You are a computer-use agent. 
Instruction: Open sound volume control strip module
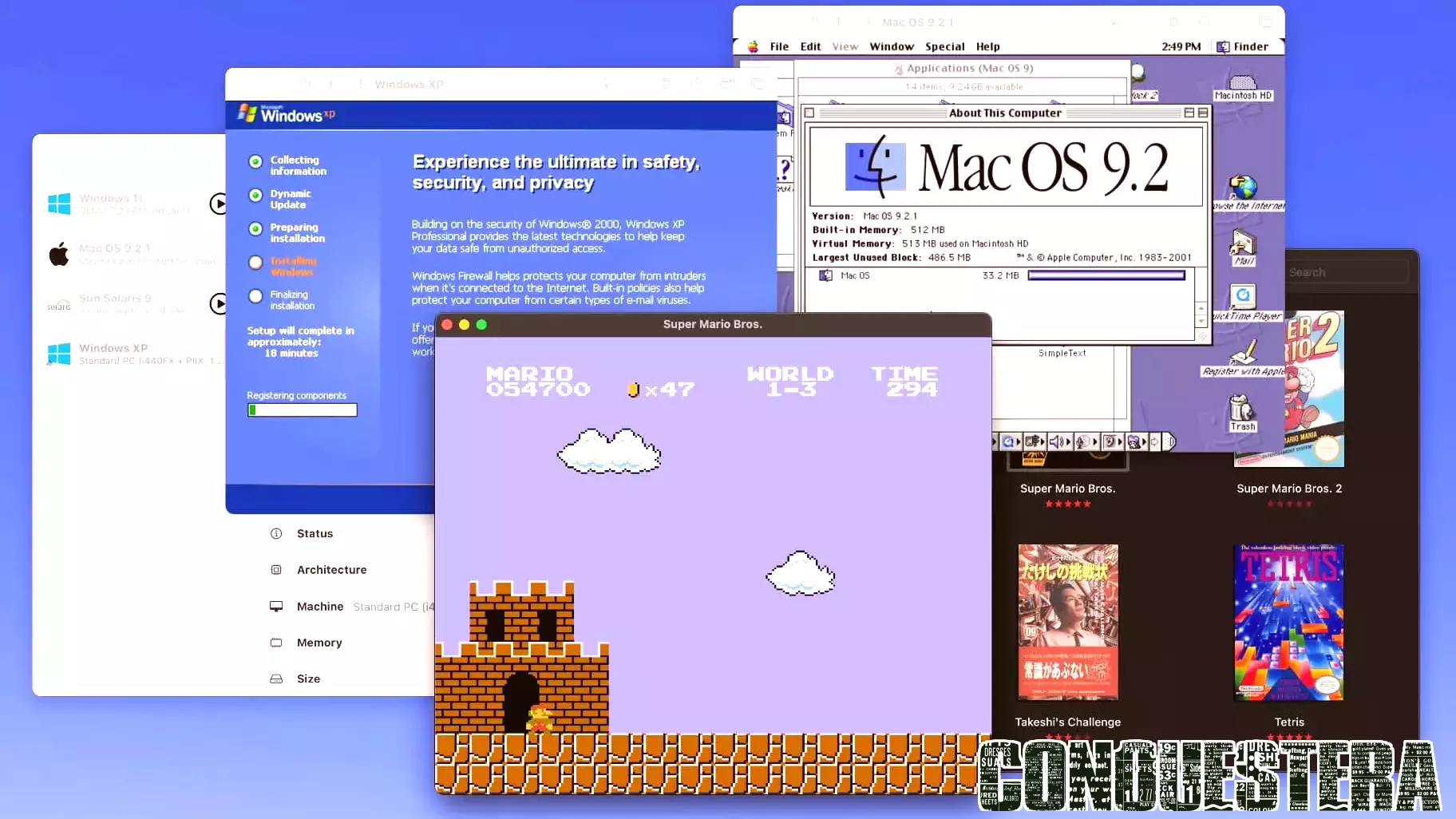(x=1059, y=441)
